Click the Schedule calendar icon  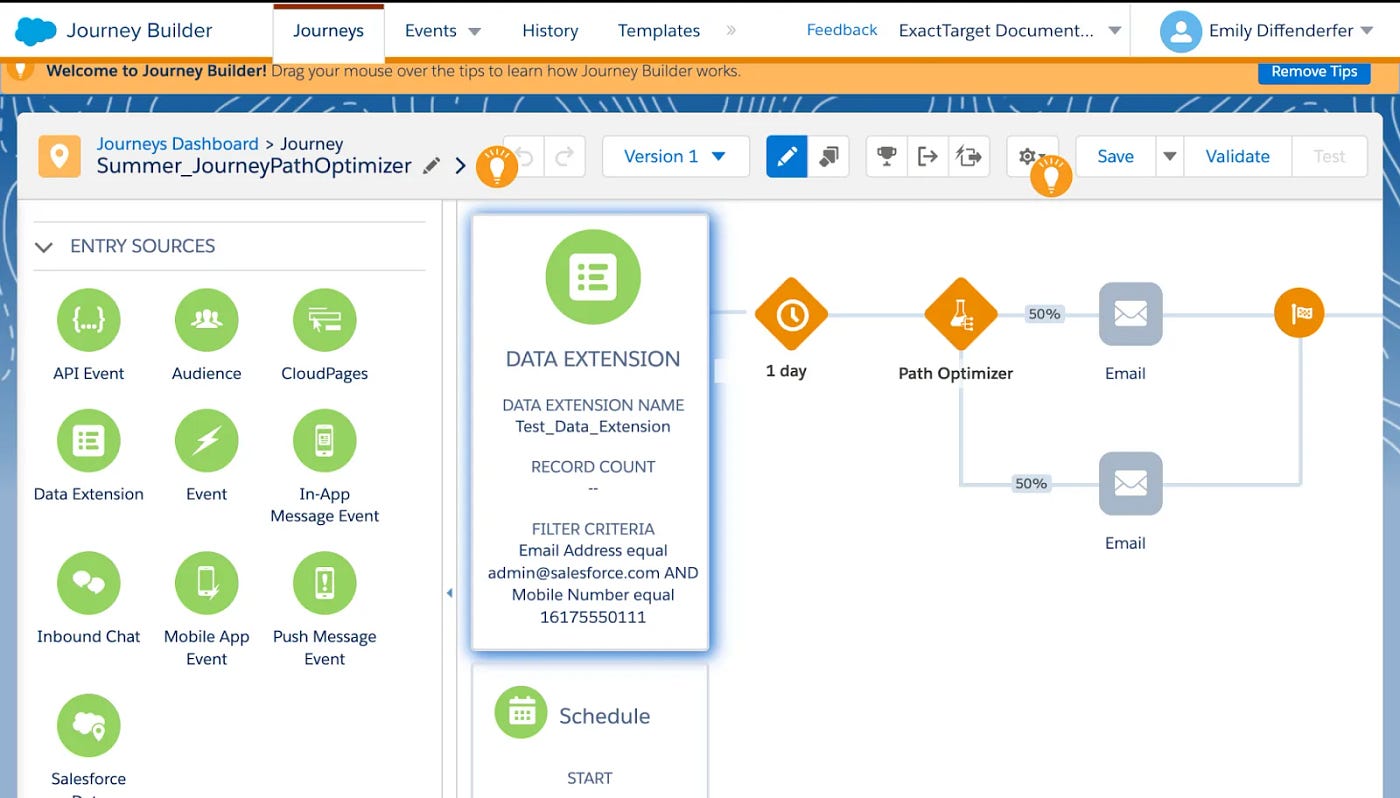(521, 712)
